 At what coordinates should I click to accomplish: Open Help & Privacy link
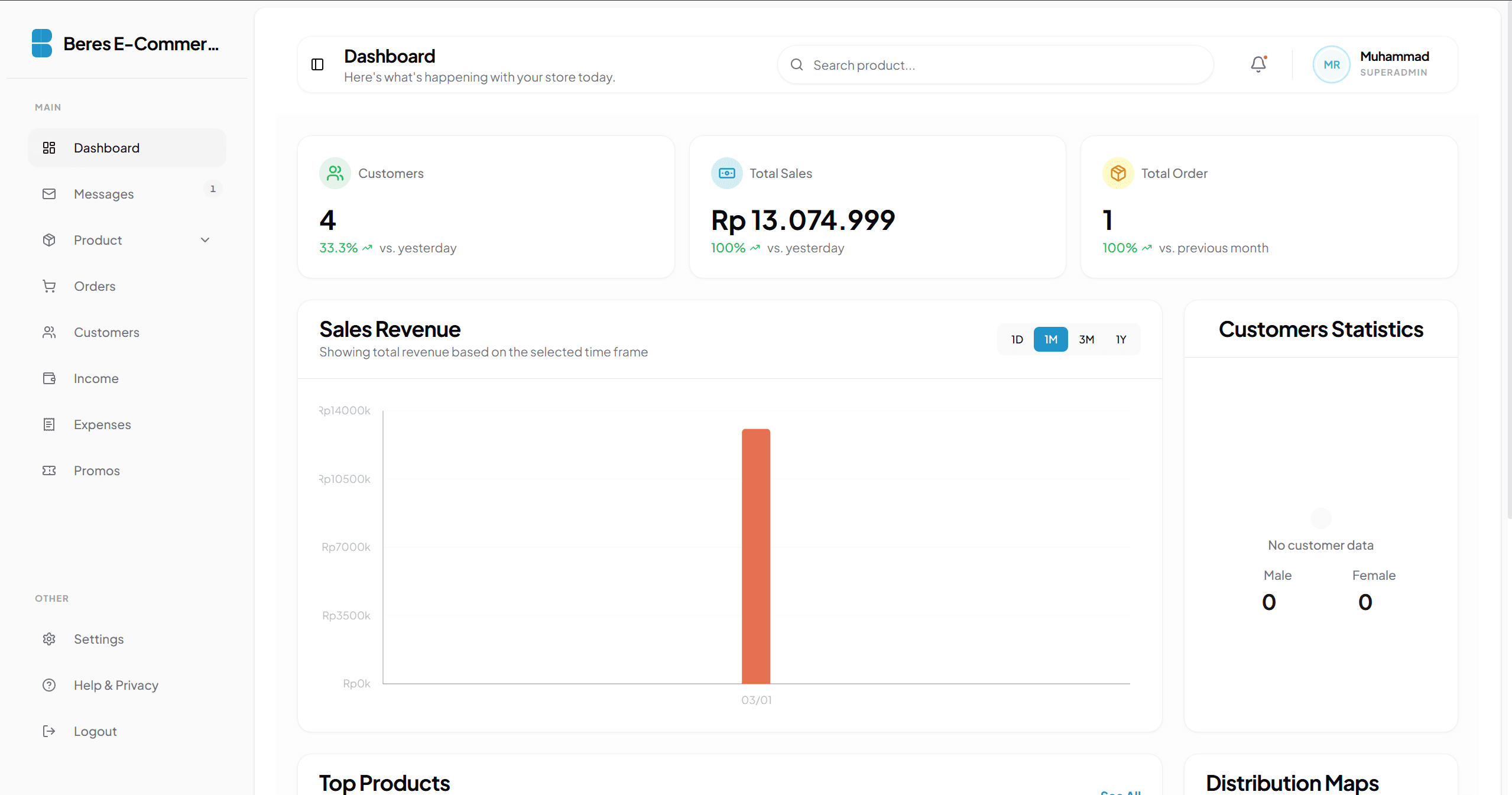pos(127,685)
